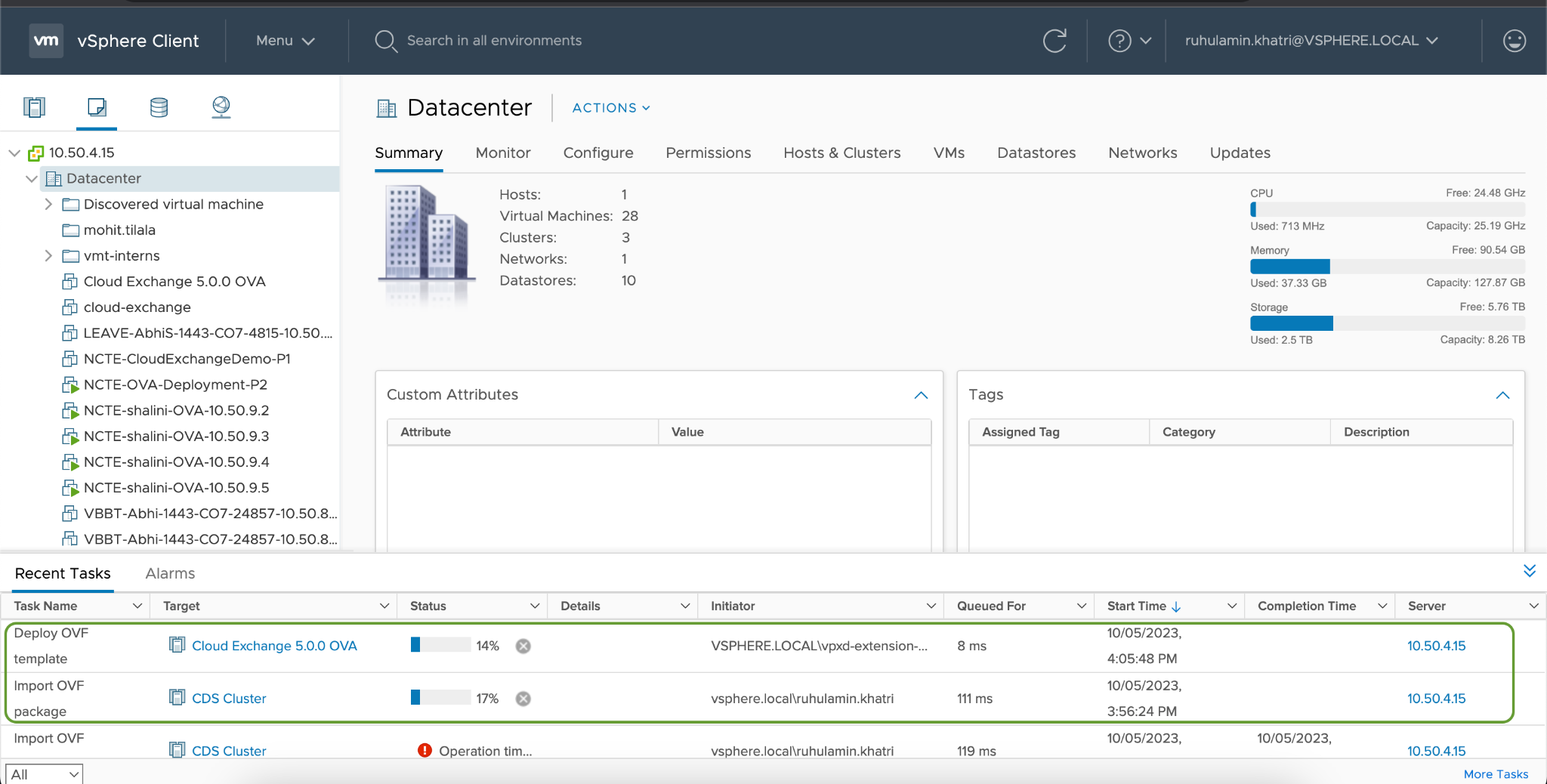Screen dimensions: 1547x784
Task: Switch to Storage inventory view icon
Action: point(159,107)
